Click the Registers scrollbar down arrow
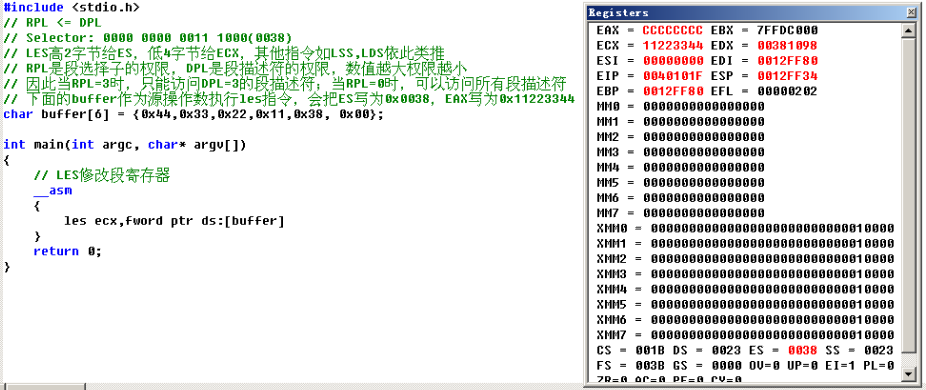The height and width of the screenshot is (390, 926). click(x=908, y=373)
